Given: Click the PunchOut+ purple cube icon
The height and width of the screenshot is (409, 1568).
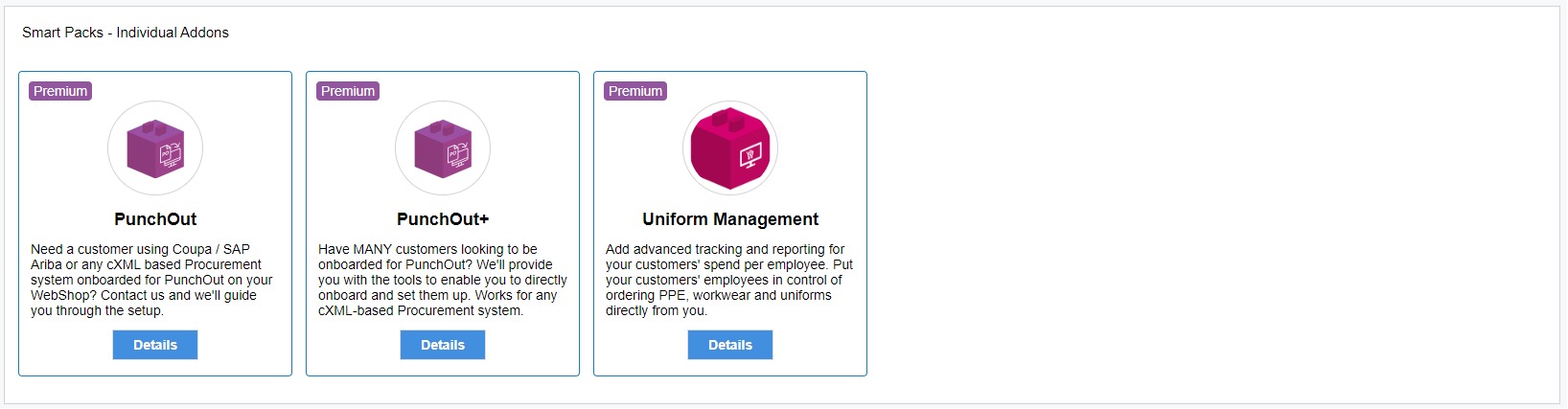Looking at the screenshot, I should tap(443, 148).
